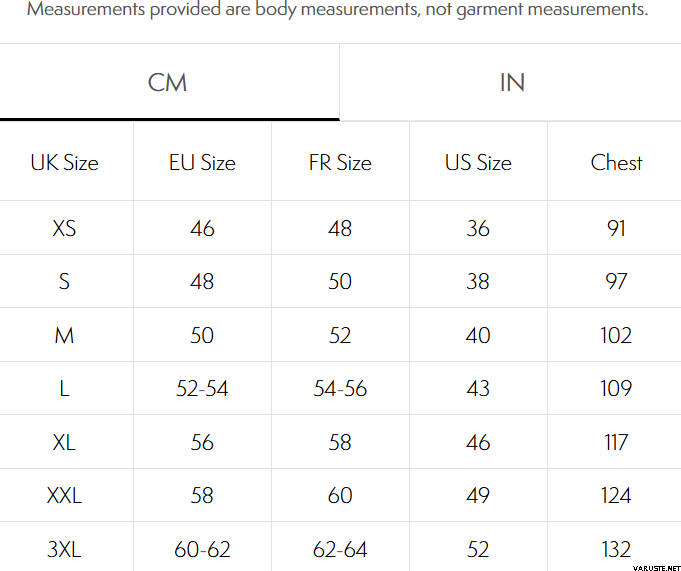Select the L size row label
Image resolution: width=681 pixels, height=571 pixels.
coord(65,389)
